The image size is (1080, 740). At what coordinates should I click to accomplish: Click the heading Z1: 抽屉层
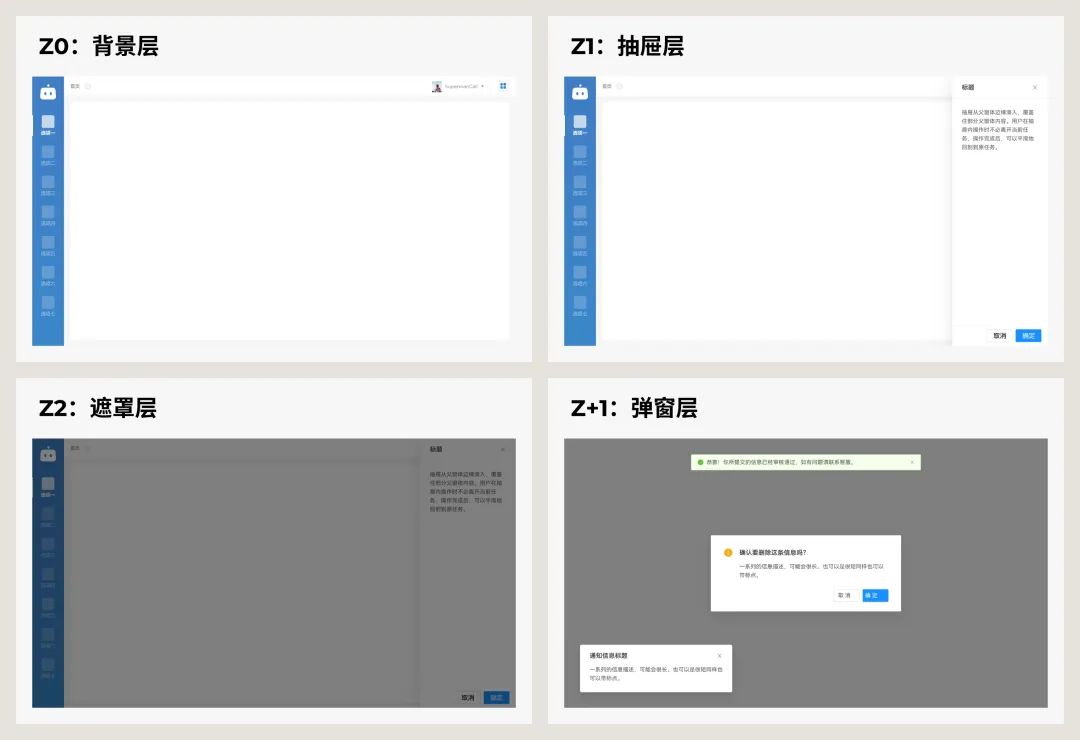(627, 46)
